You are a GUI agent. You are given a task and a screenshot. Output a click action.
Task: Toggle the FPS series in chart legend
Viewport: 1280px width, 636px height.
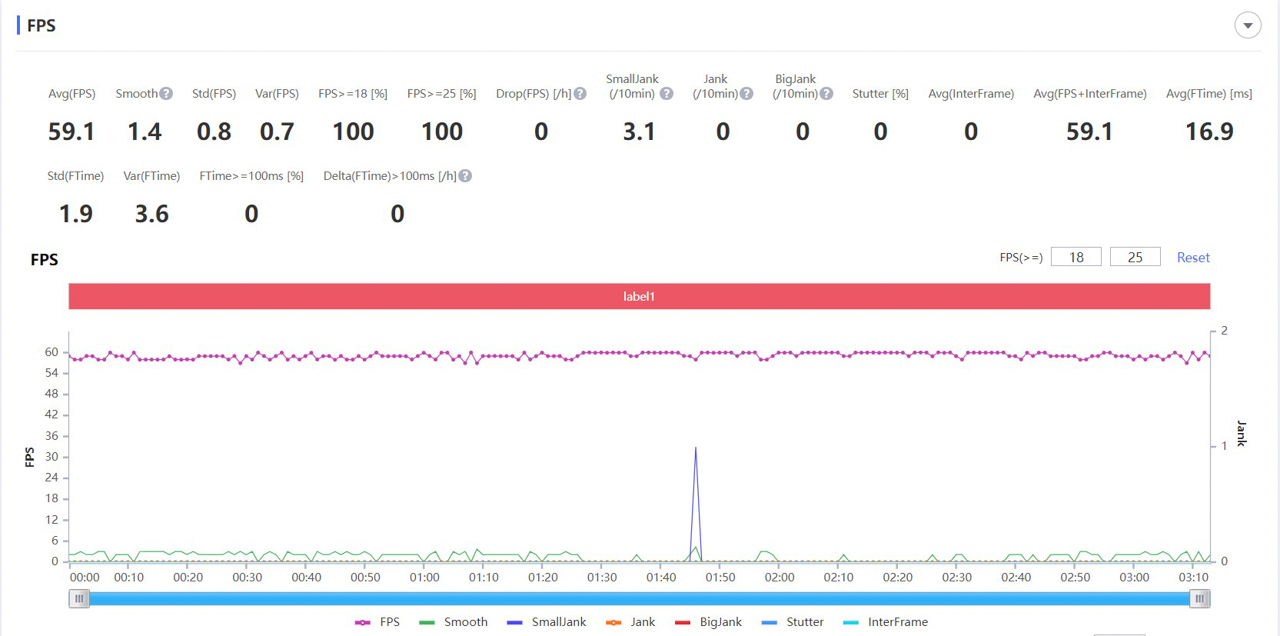pos(378,622)
